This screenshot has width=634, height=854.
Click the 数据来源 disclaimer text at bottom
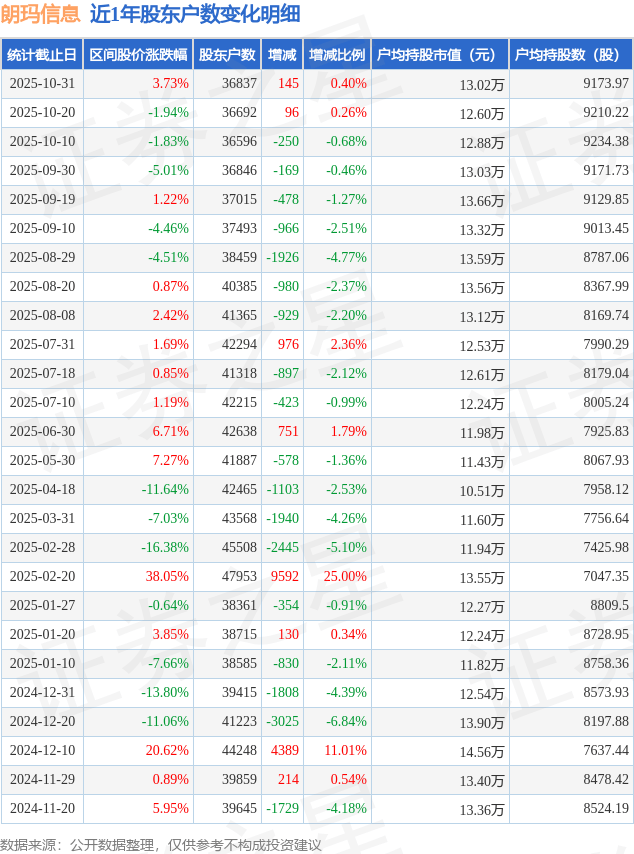tap(161, 845)
